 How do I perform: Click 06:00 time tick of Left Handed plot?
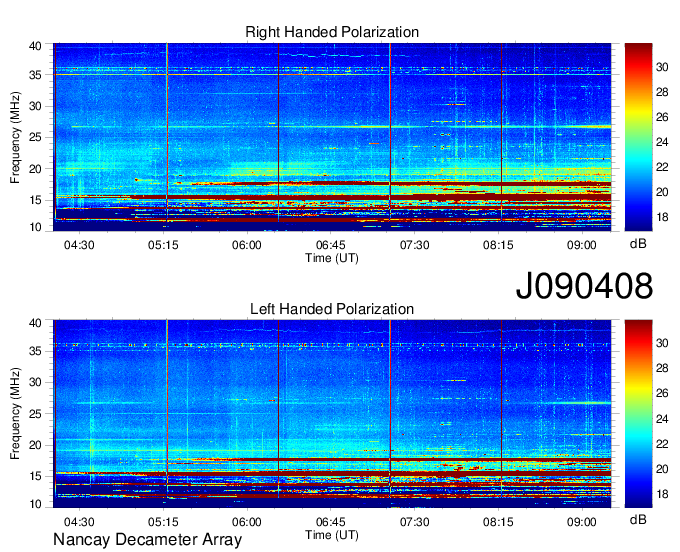(x=247, y=522)
